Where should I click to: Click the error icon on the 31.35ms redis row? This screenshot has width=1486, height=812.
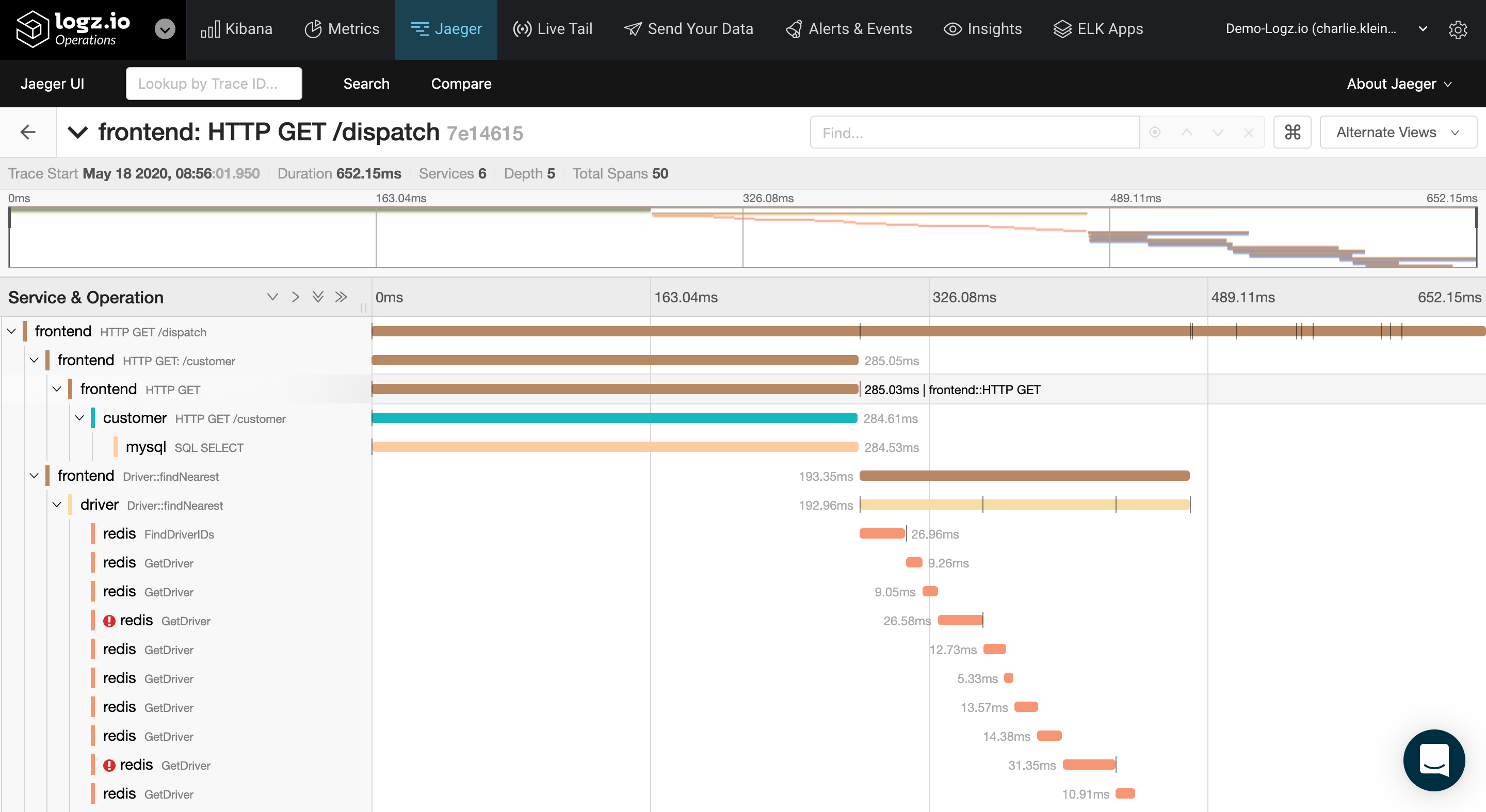(x=109, y=765)
